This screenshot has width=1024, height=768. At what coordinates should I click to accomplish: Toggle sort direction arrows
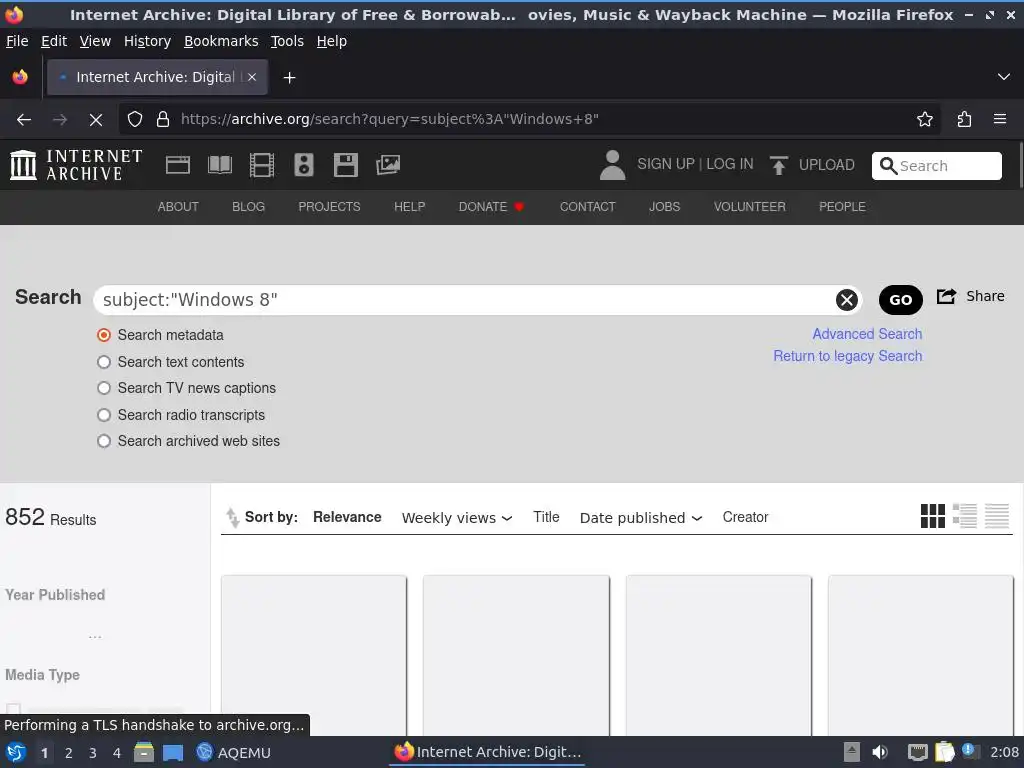point(232,517)
